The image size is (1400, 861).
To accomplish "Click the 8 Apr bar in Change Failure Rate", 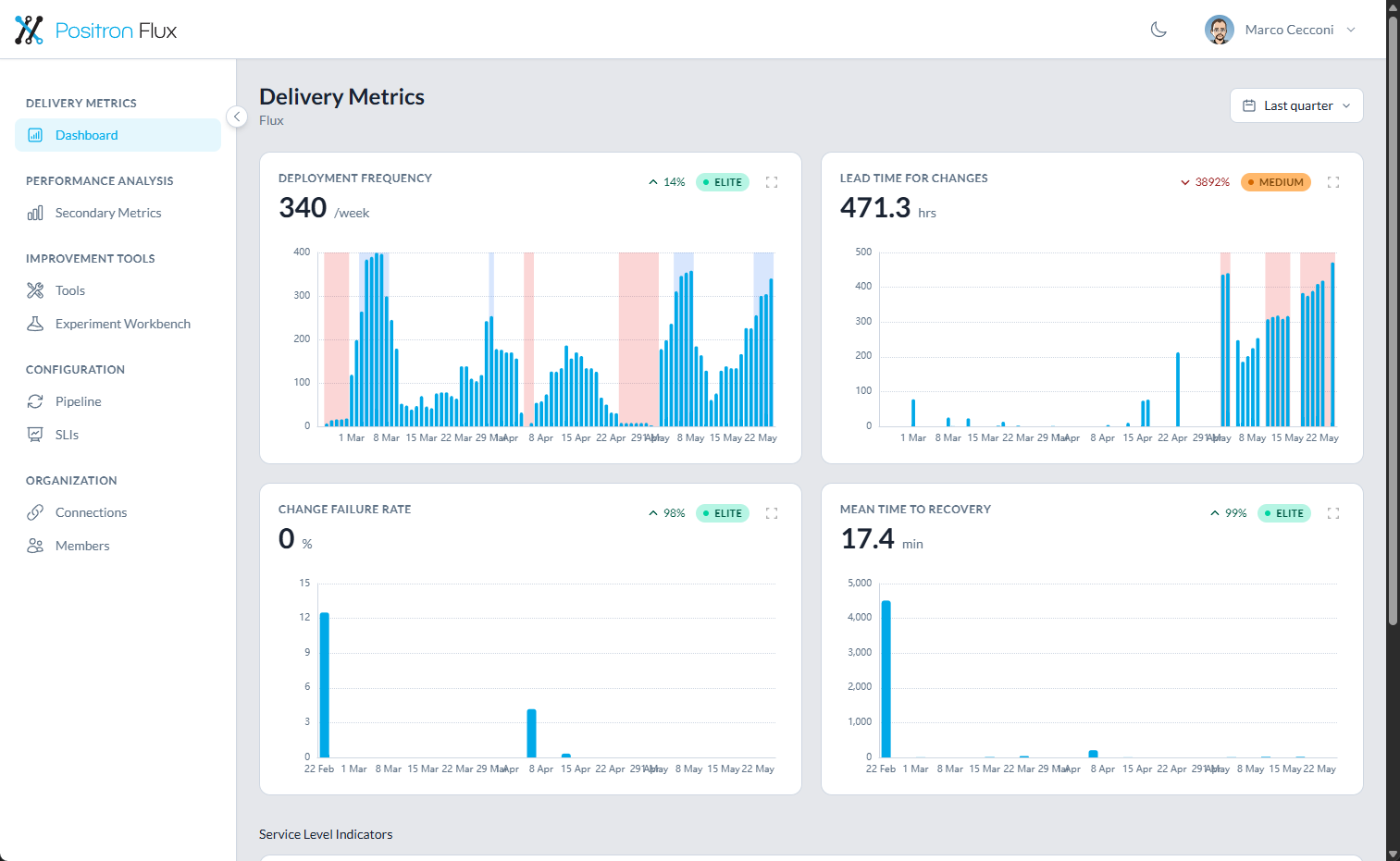I will [x=531, y=733].
